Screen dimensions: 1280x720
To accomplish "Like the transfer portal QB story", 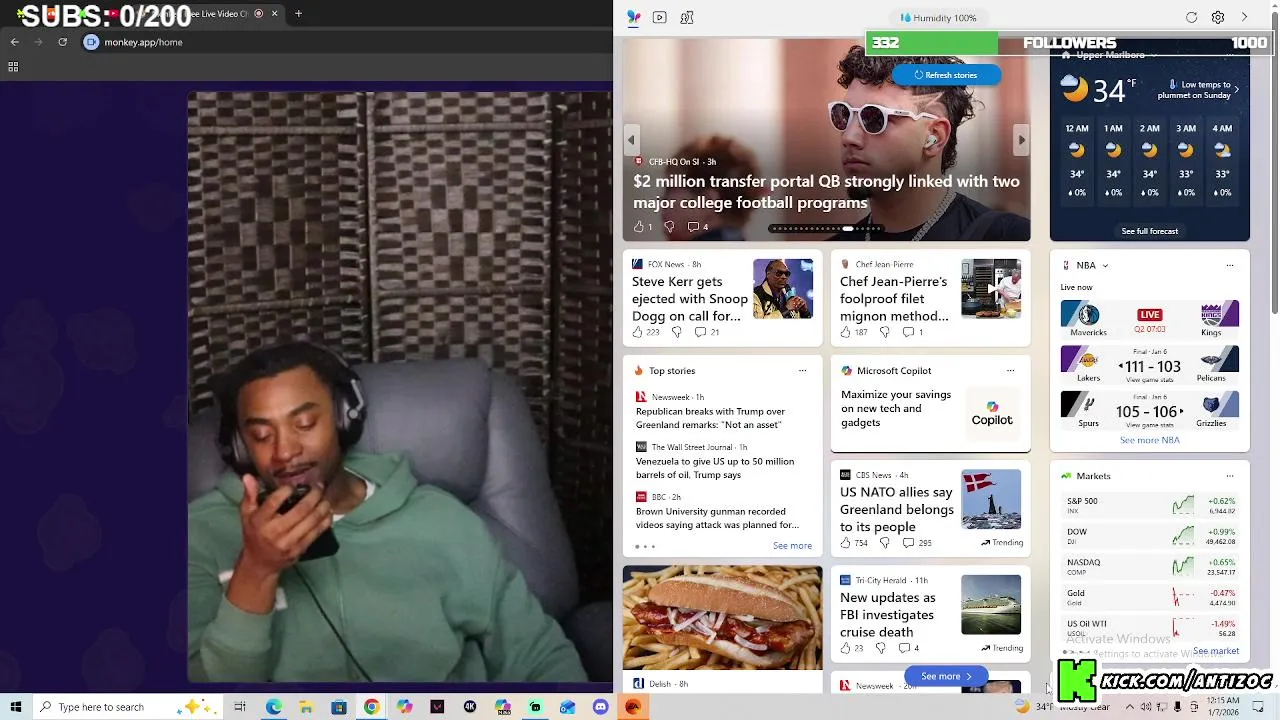I will (x=638, y=227).
